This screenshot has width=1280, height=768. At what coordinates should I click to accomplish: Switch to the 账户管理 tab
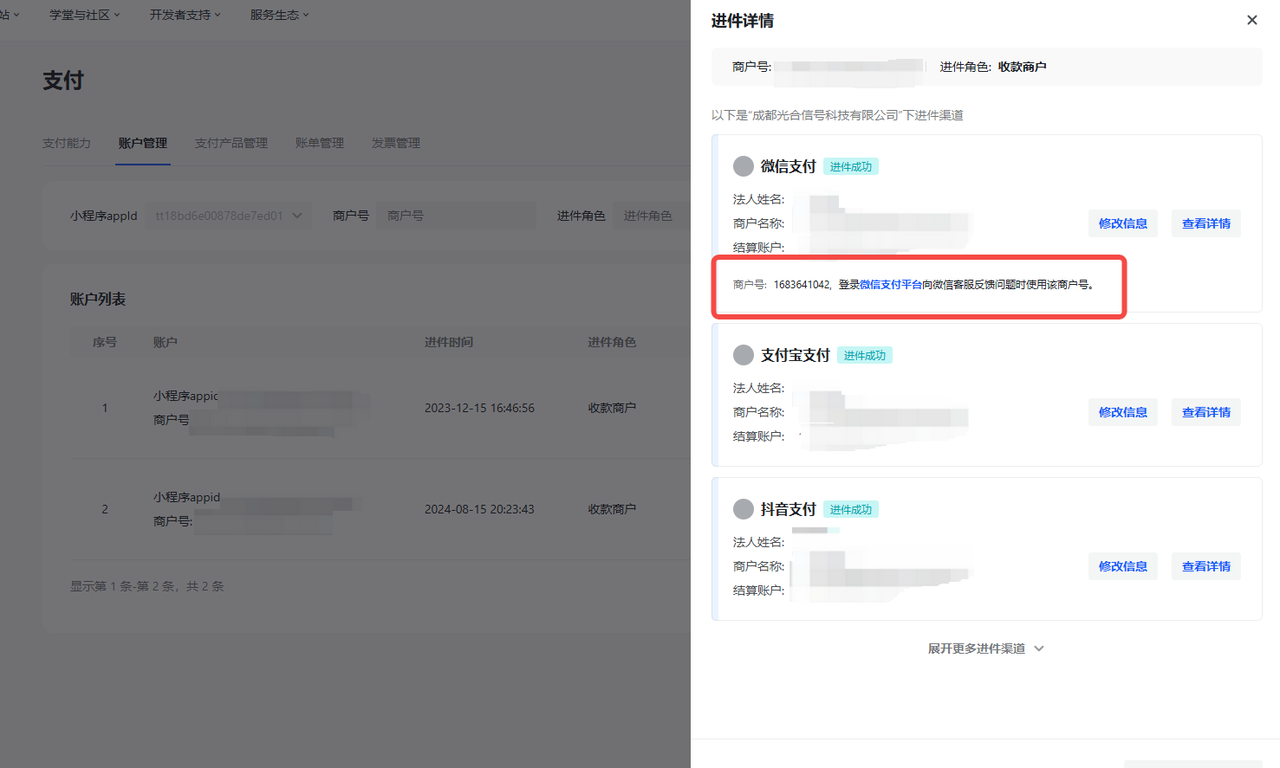[x=143, y=143]
